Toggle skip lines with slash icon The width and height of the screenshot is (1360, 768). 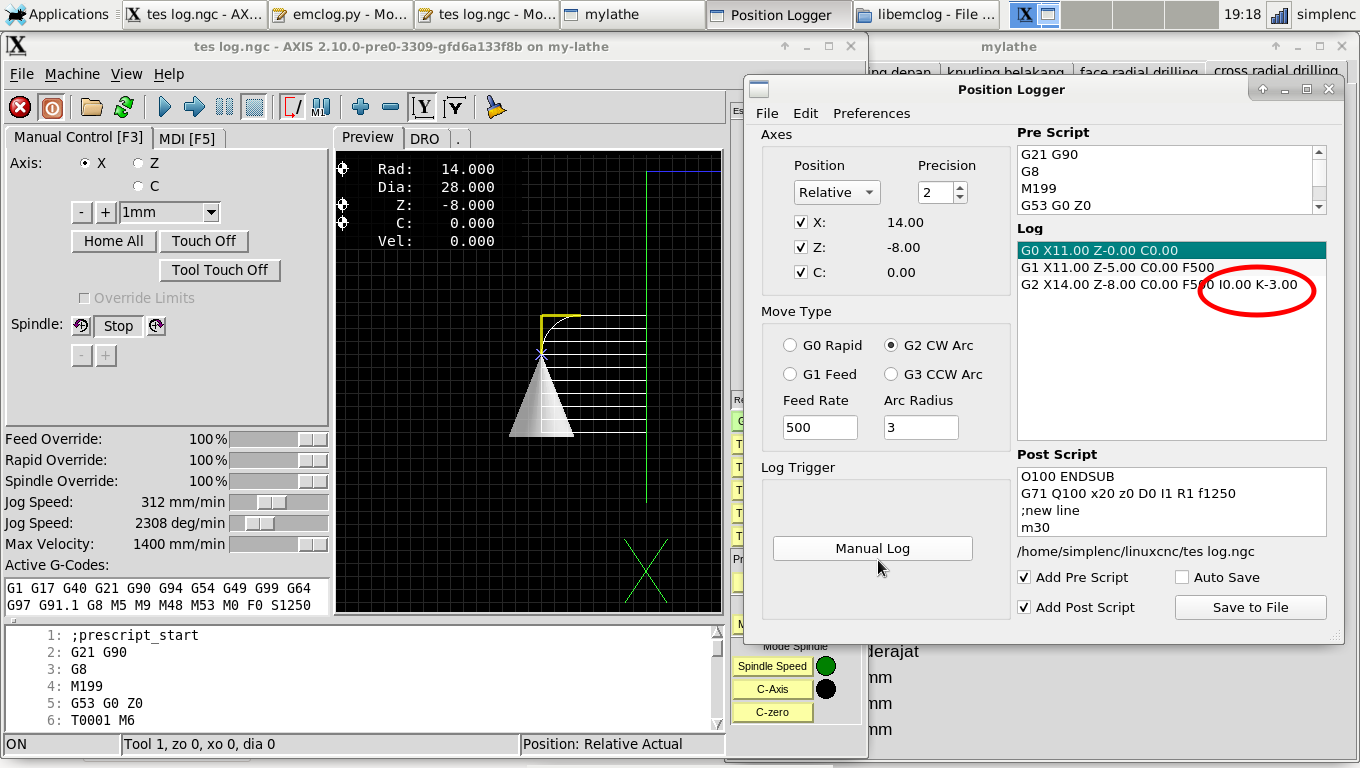(292, 107)
